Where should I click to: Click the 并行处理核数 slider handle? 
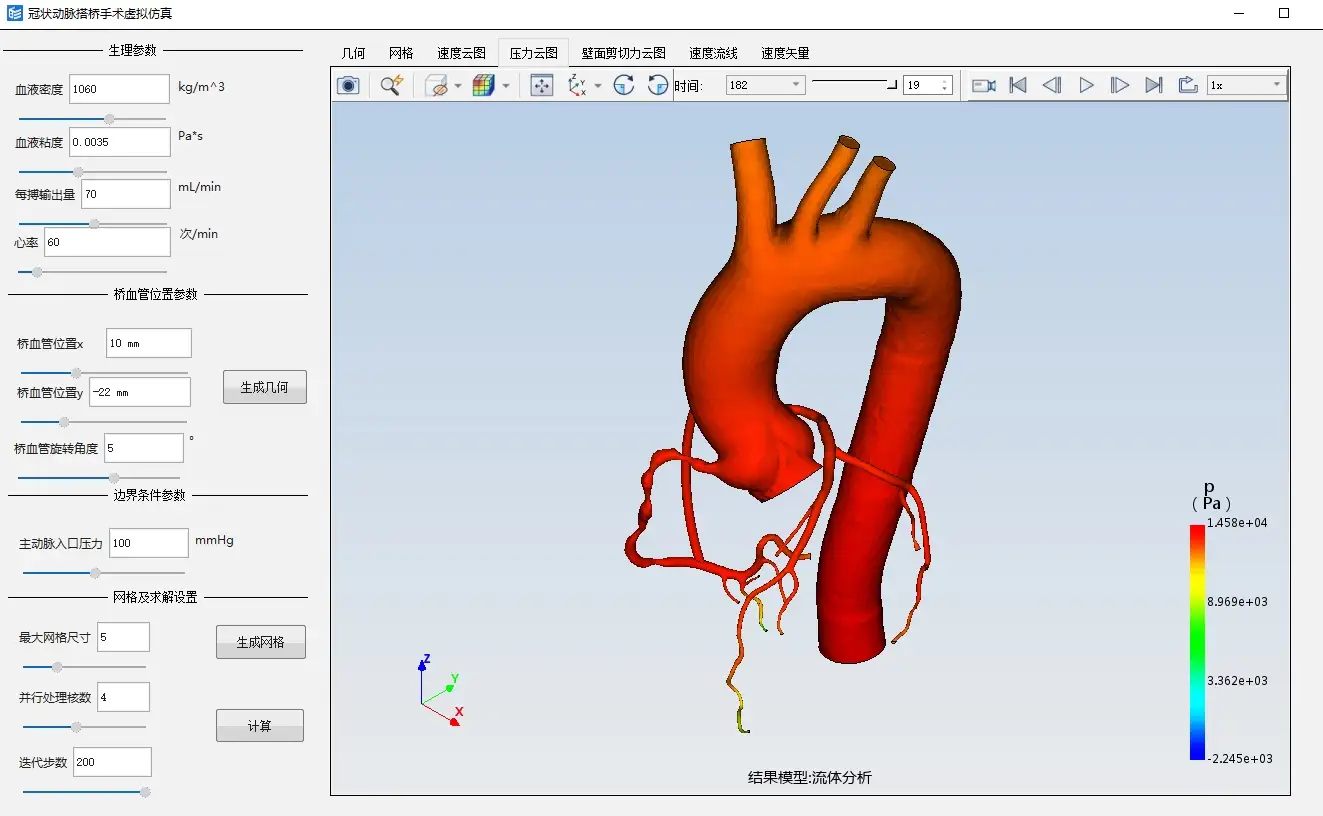point(76,727)
